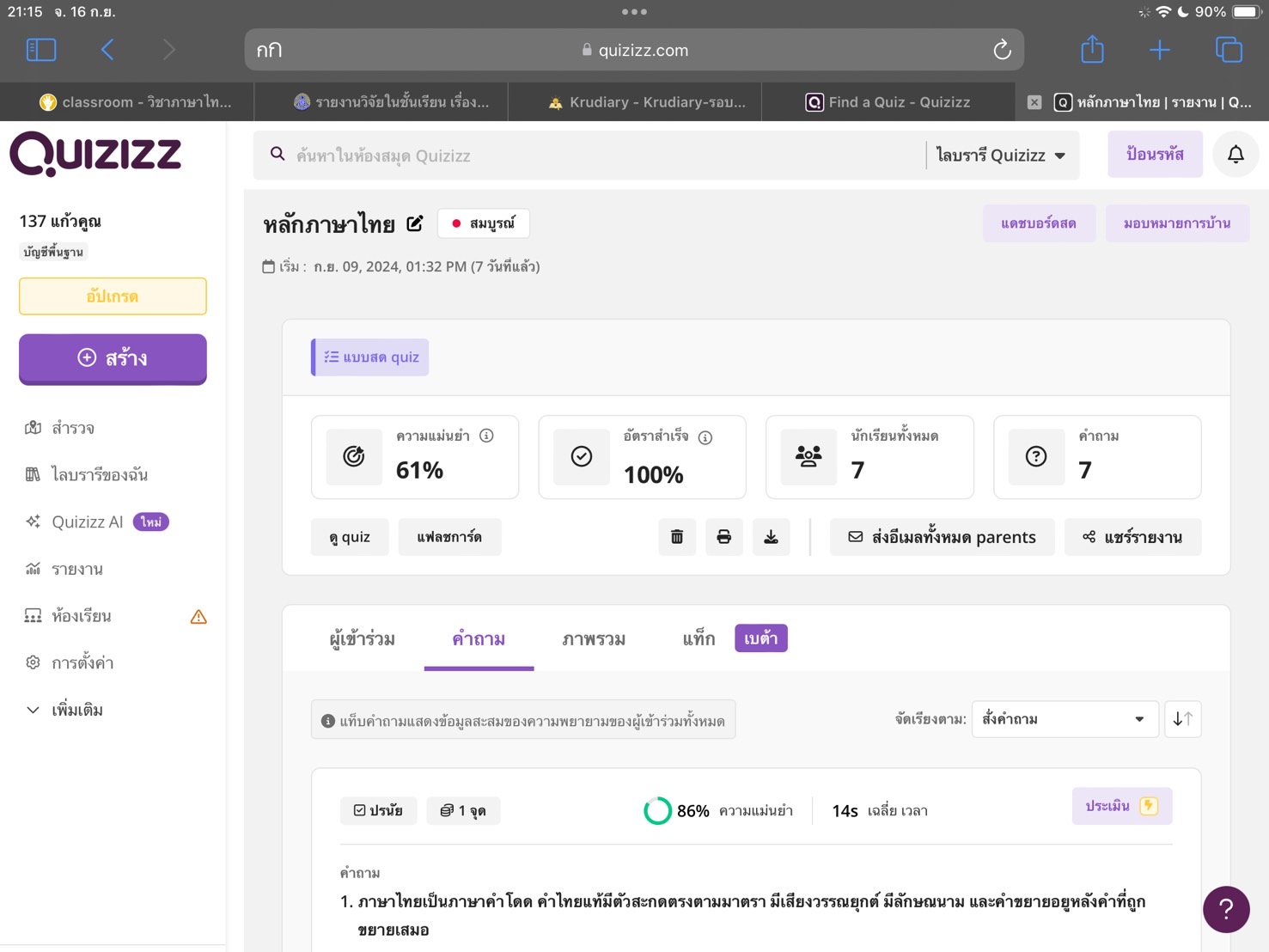1269x952 pixels.
Task: Toggle the เบต้า mode pill
Action: click(760, 638)
